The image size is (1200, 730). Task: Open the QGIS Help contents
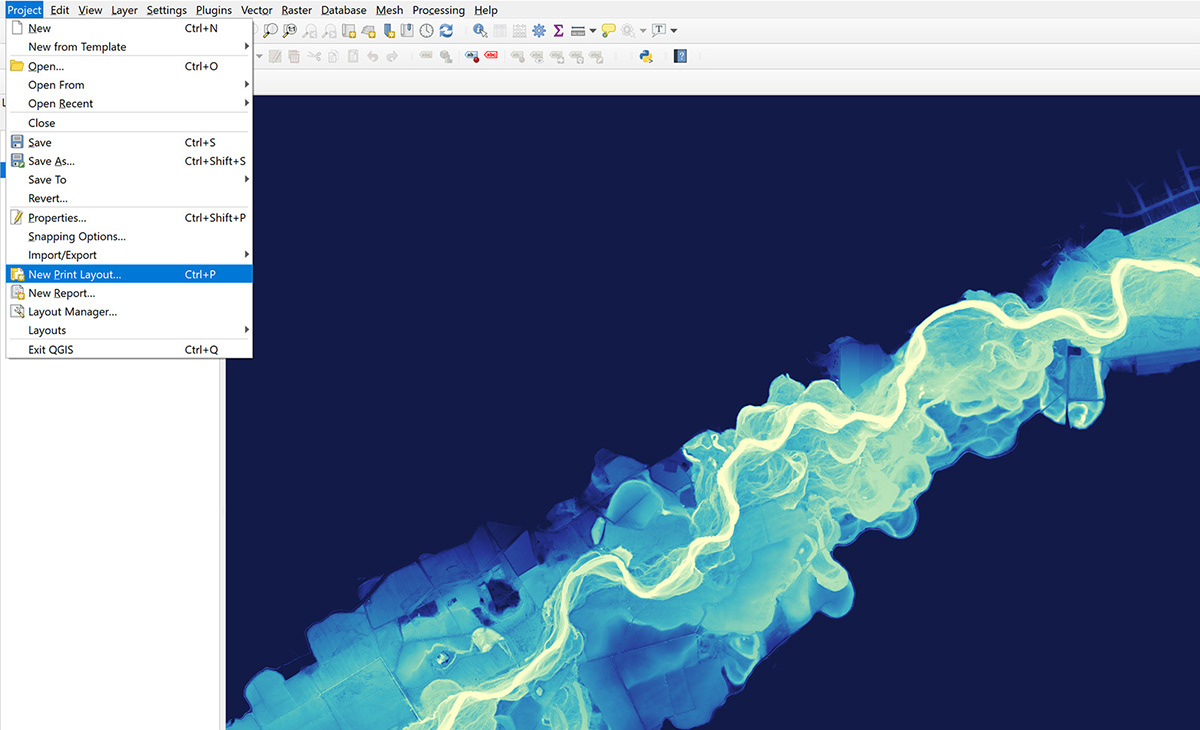click(x=681, y=56)
